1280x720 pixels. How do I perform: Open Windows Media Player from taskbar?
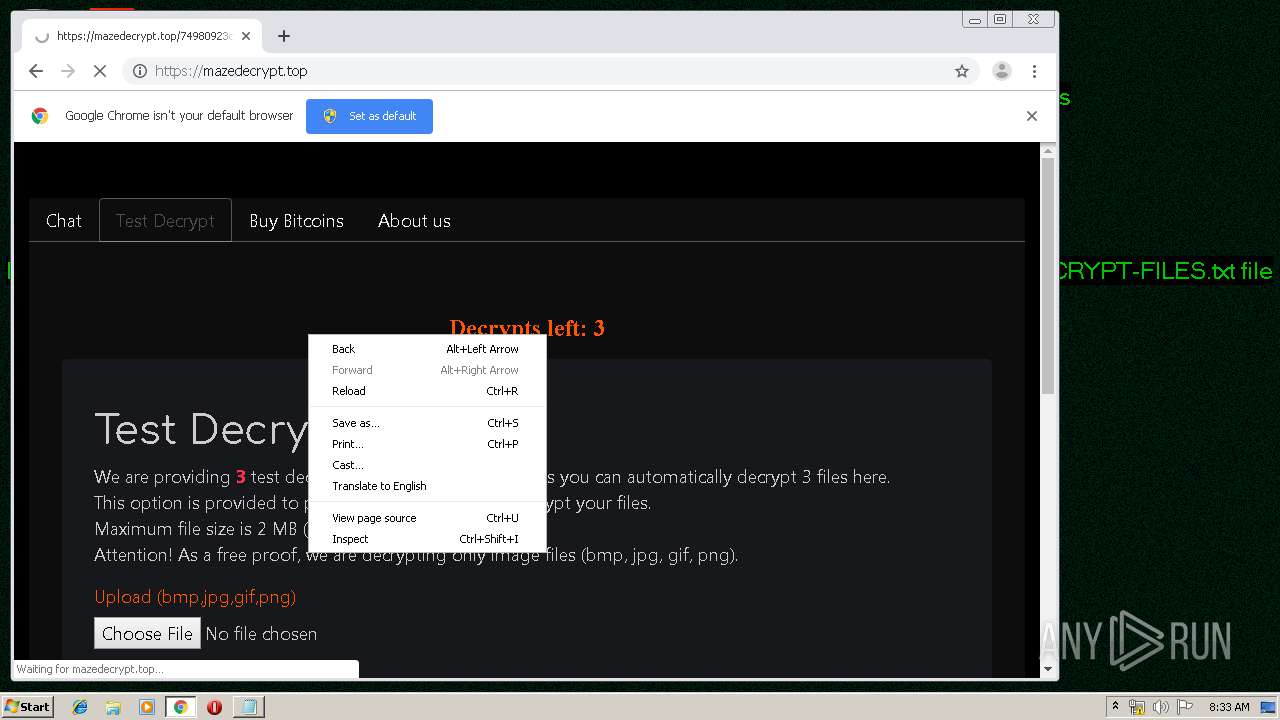[x=147, y=707]
